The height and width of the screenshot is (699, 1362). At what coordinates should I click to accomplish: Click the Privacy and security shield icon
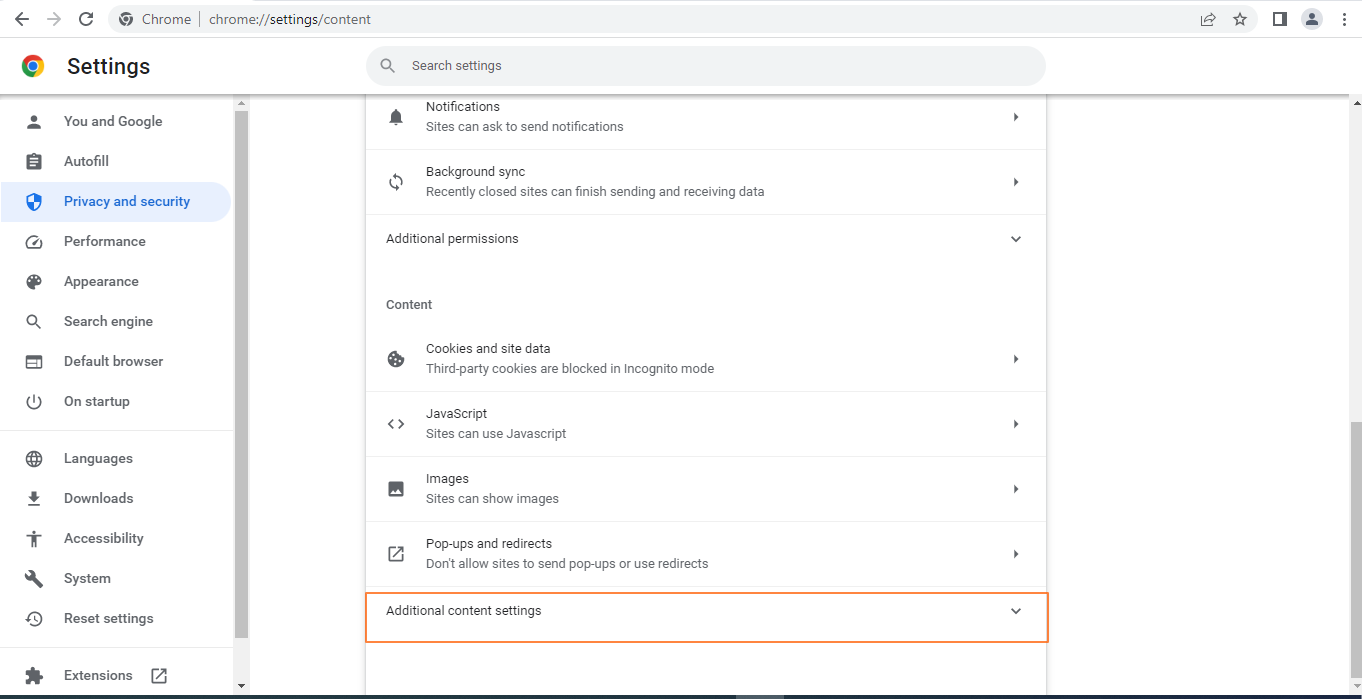point(33,201)
